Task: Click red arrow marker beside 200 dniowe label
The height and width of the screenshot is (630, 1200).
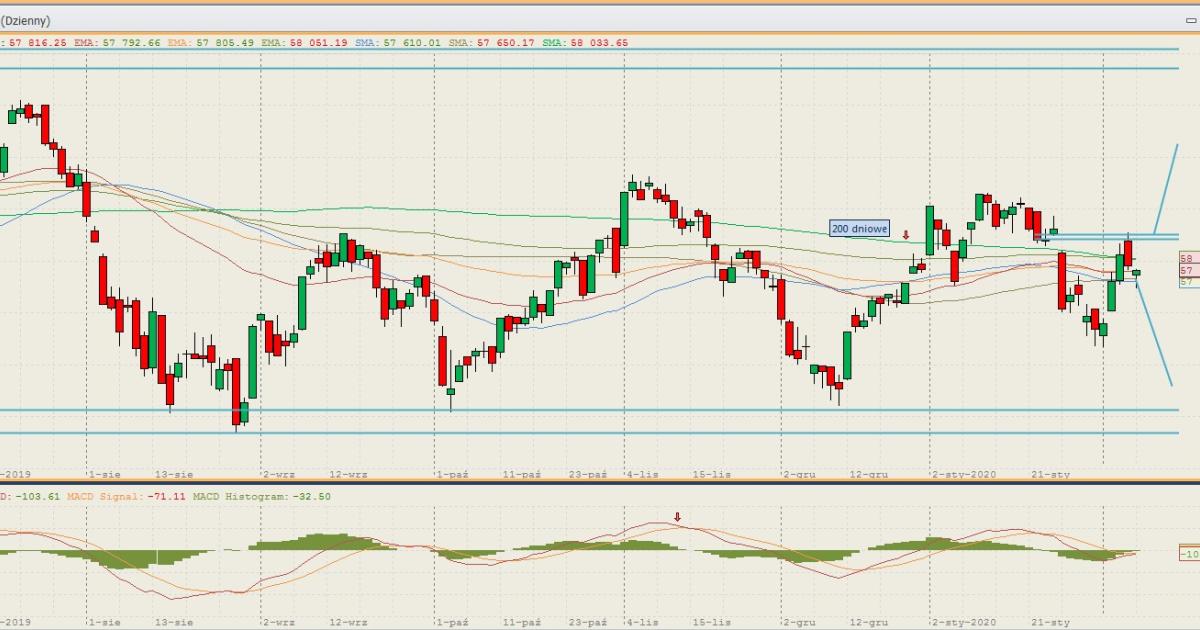Action: tap(906, 235)
